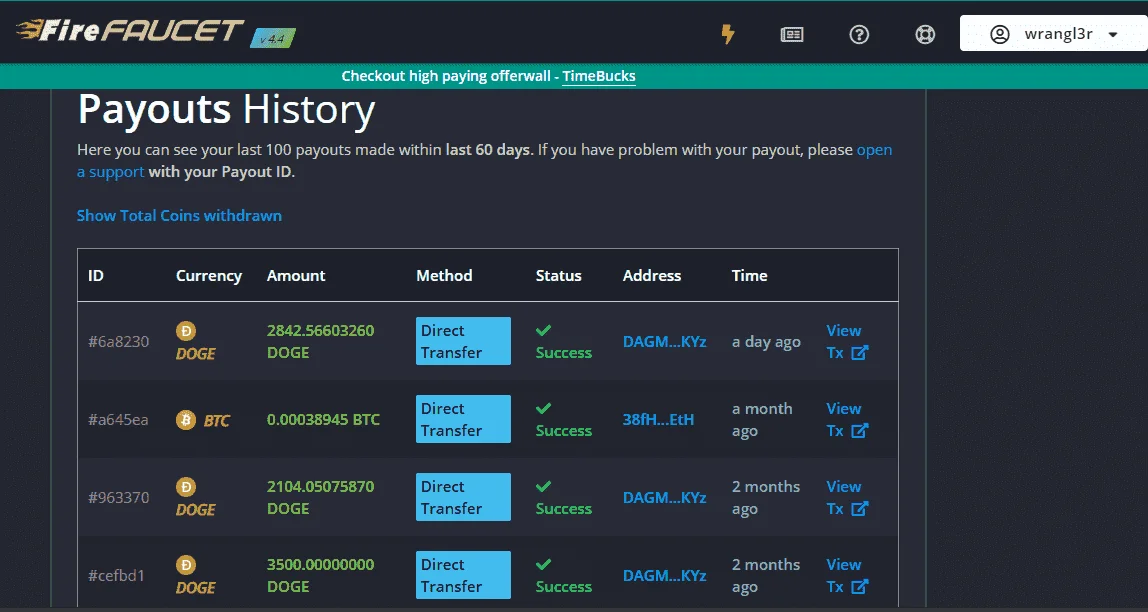Click the support lifebuoy icon
The height and width of the screenshot is (612, 1148).
[925, 34]
